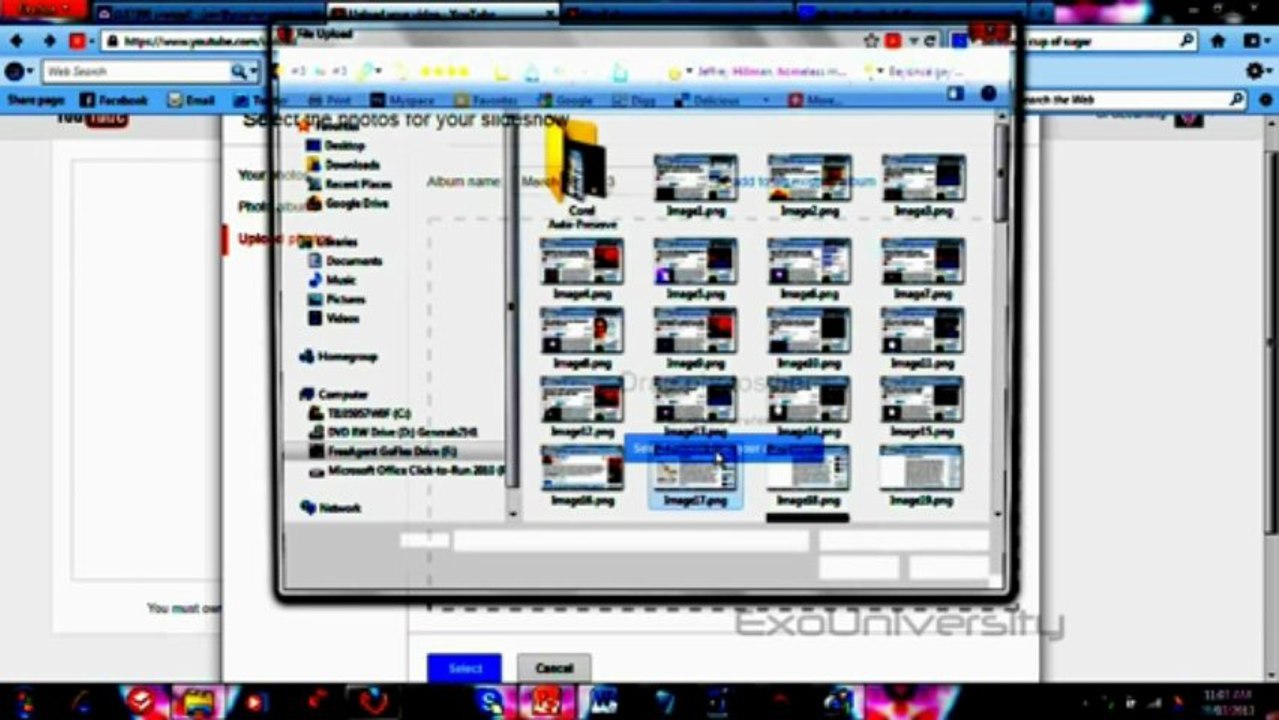Click browser home icon

click(1218, 41)
